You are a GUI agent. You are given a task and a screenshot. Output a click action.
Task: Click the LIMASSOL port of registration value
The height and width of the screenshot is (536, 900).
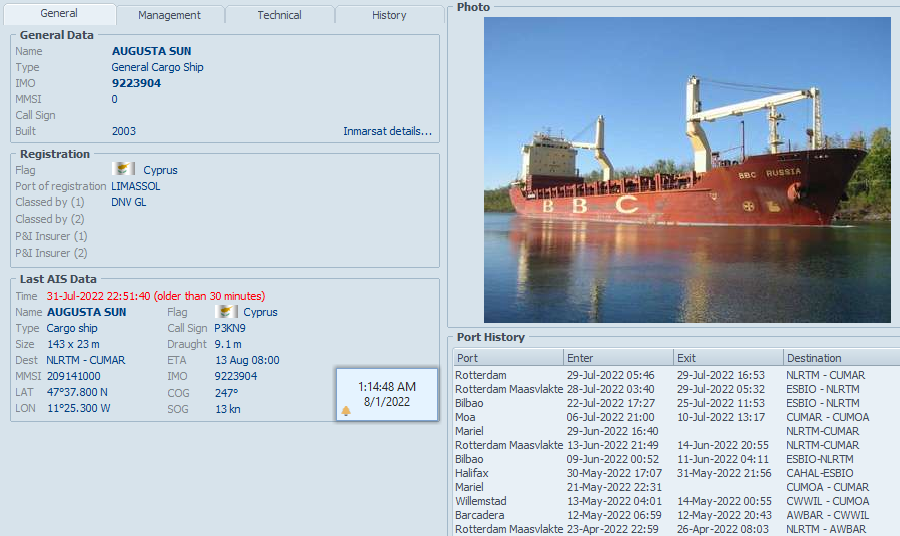[x=135, y=187]
